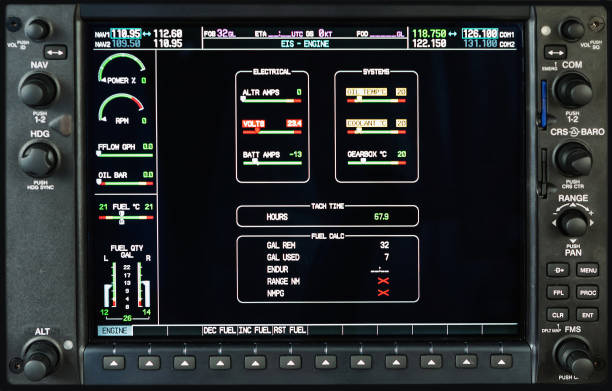Click the softkey arrow below INC FUEL

pyautogui.click(x=255, y=363)
